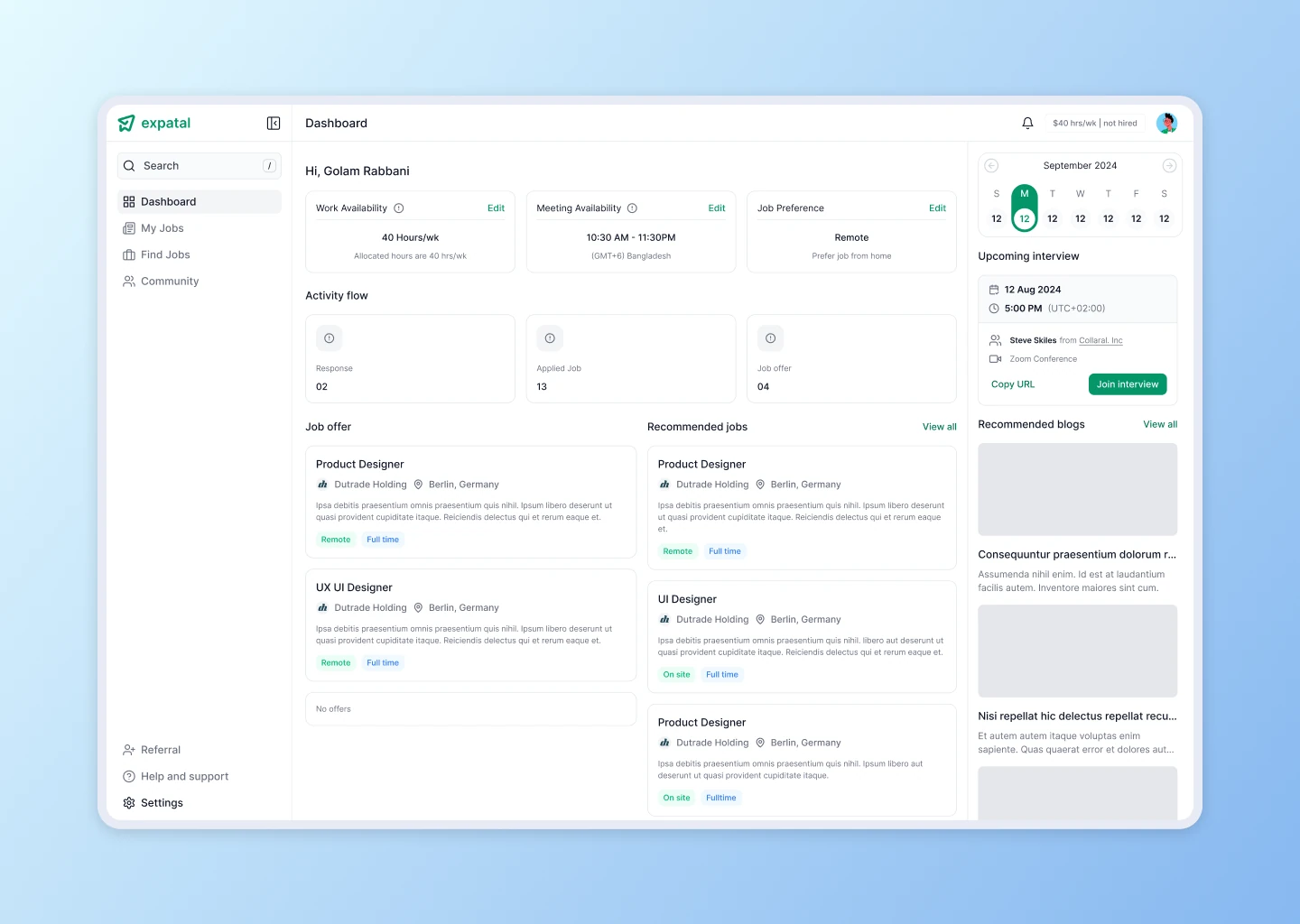Click Copy URL for interview
Viewport: 1300px width, 924px height.
click(1013, 384)
